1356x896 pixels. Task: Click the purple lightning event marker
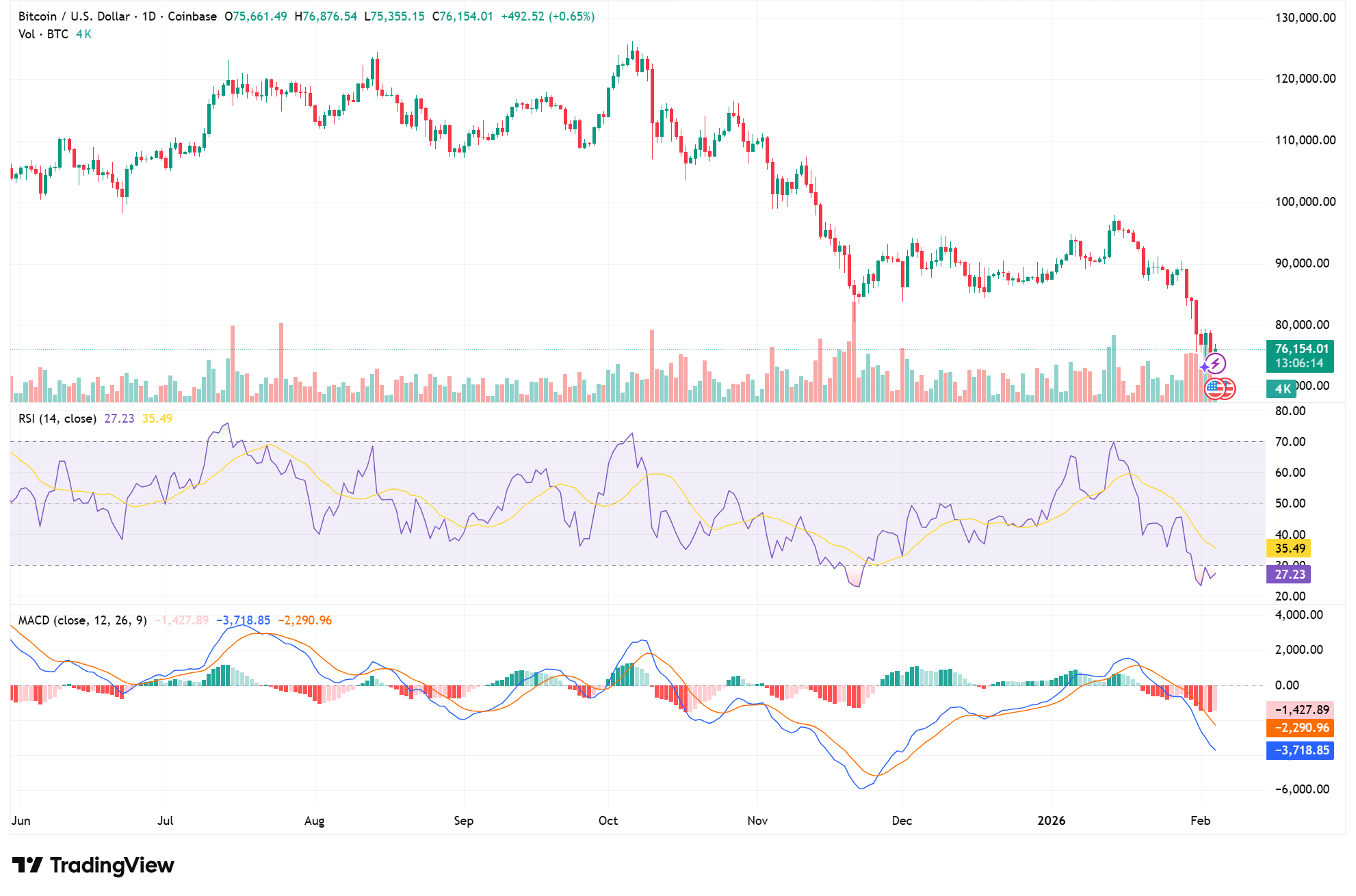point(1216,364)
